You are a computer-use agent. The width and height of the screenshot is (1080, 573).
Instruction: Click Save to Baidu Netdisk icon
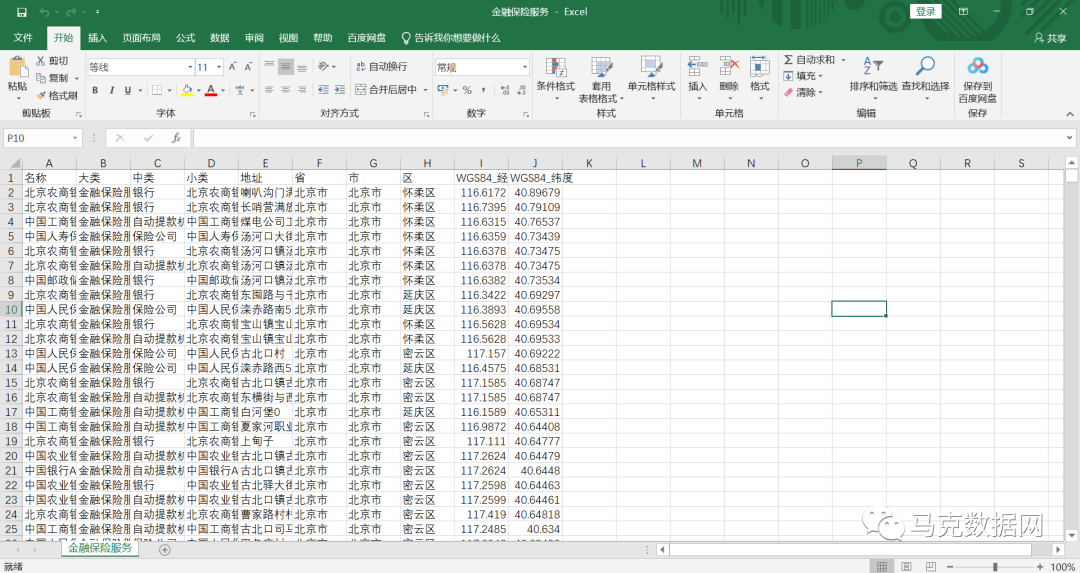(977, 67)
